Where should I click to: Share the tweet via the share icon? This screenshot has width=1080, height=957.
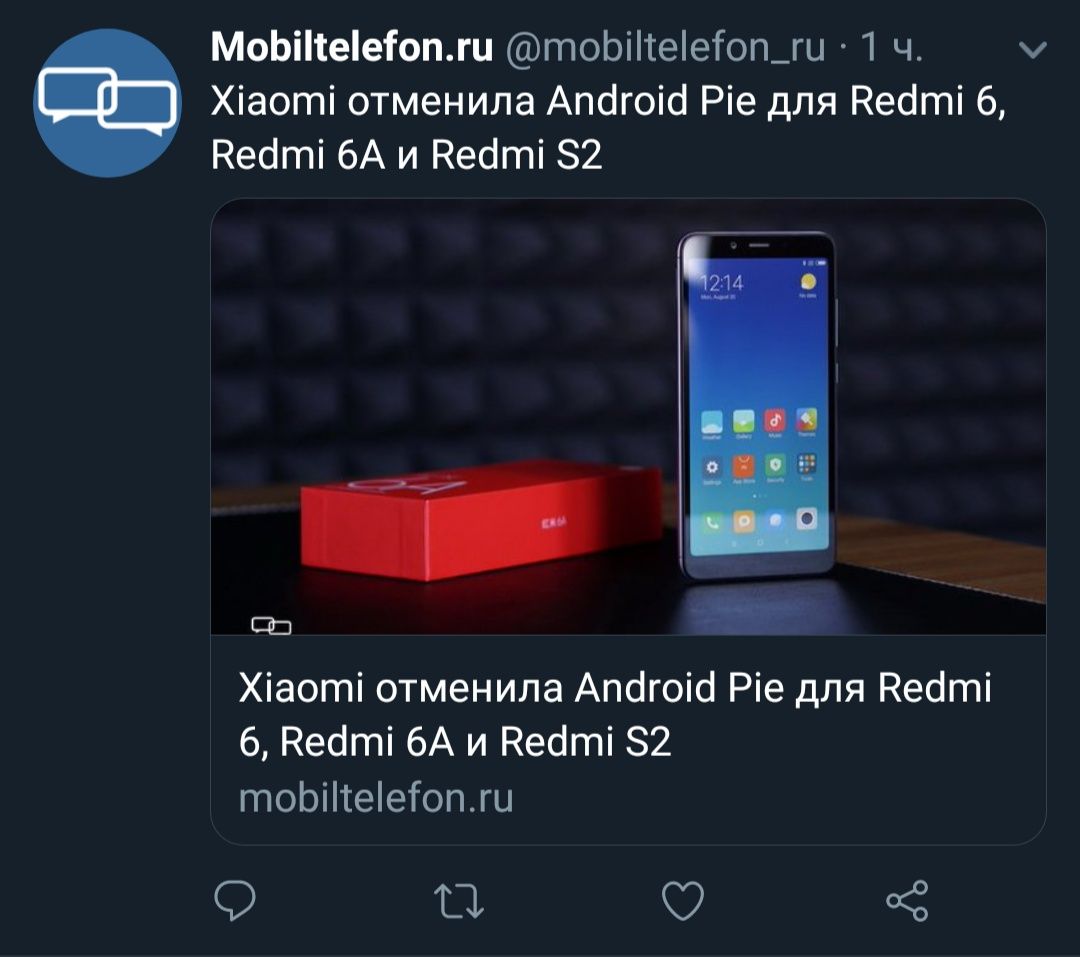click(x=907, y=900)
